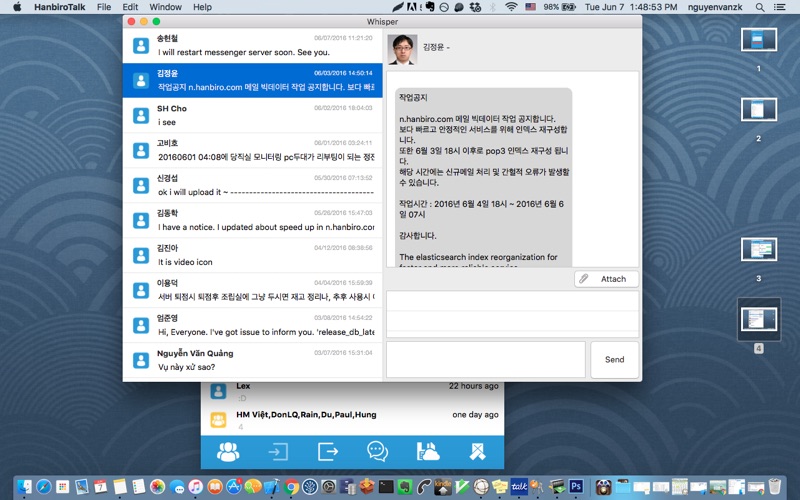Click Lex's avatar in the background window

tap(218, 391)
